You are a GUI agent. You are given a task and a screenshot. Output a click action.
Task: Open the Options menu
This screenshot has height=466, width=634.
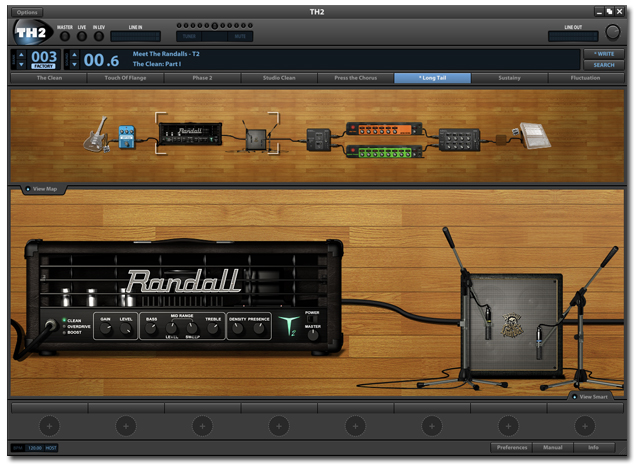pos(27,12)
